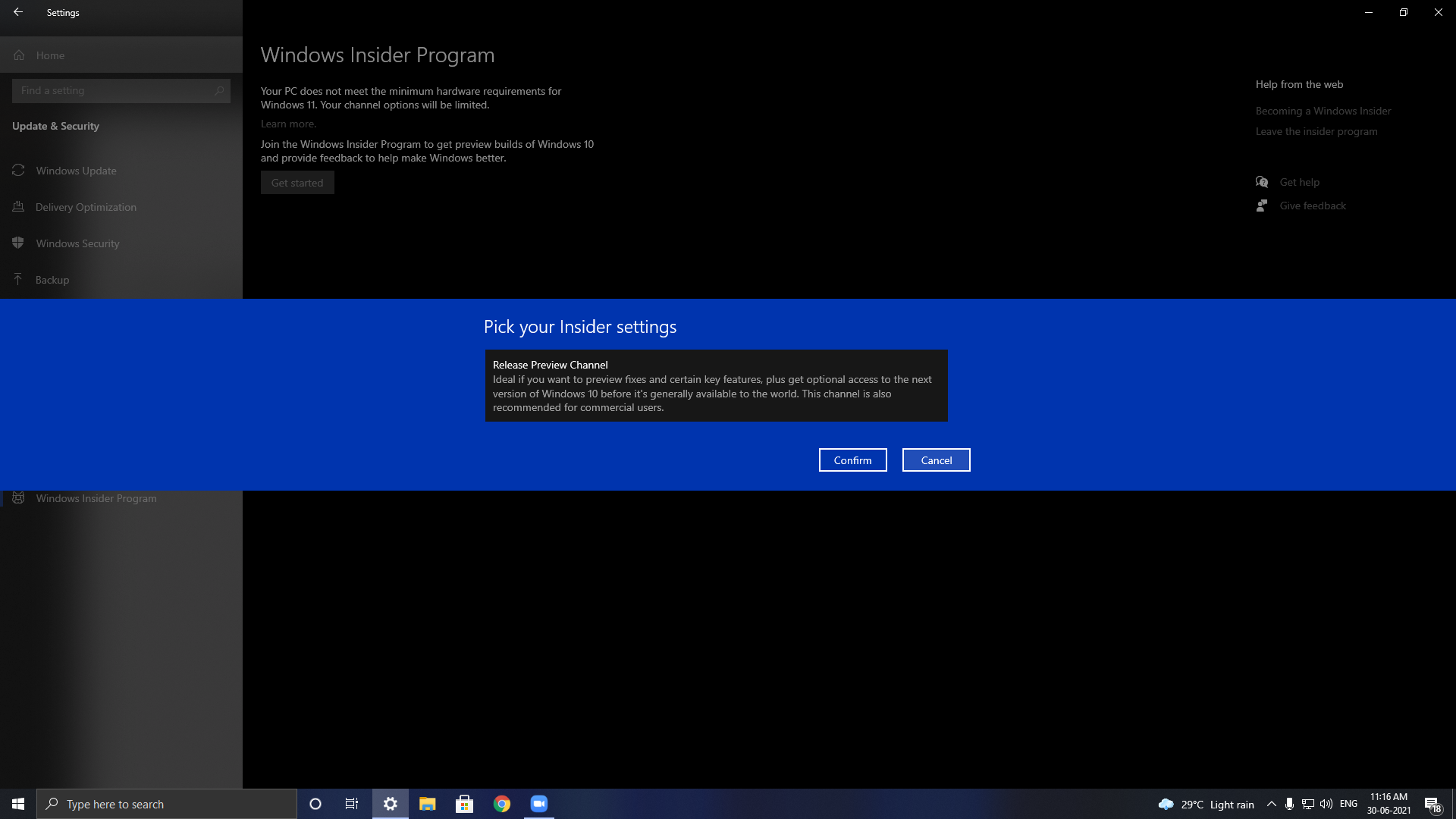Click the Backup icon in sidebar
The width and height of the screenshot is (1456, 819).
pos(18,279)
